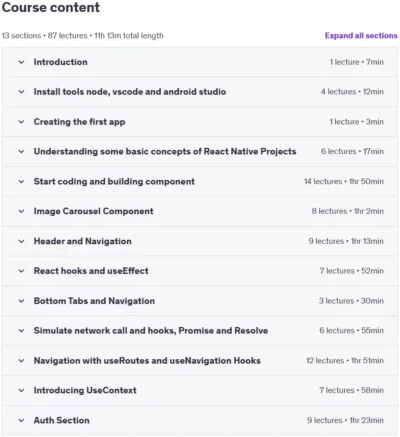Open the Header and Navigation chevron

[x=21, y=241]
